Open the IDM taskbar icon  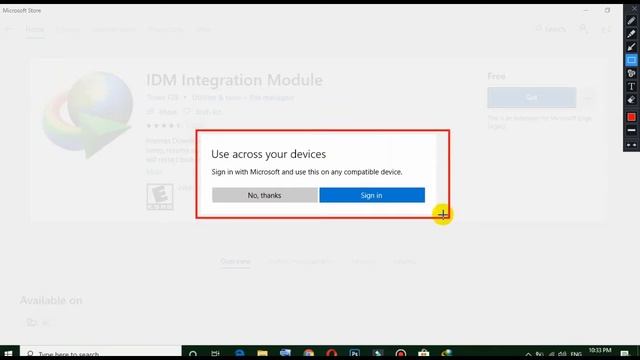pyautogui.click(x=447, y=353)
